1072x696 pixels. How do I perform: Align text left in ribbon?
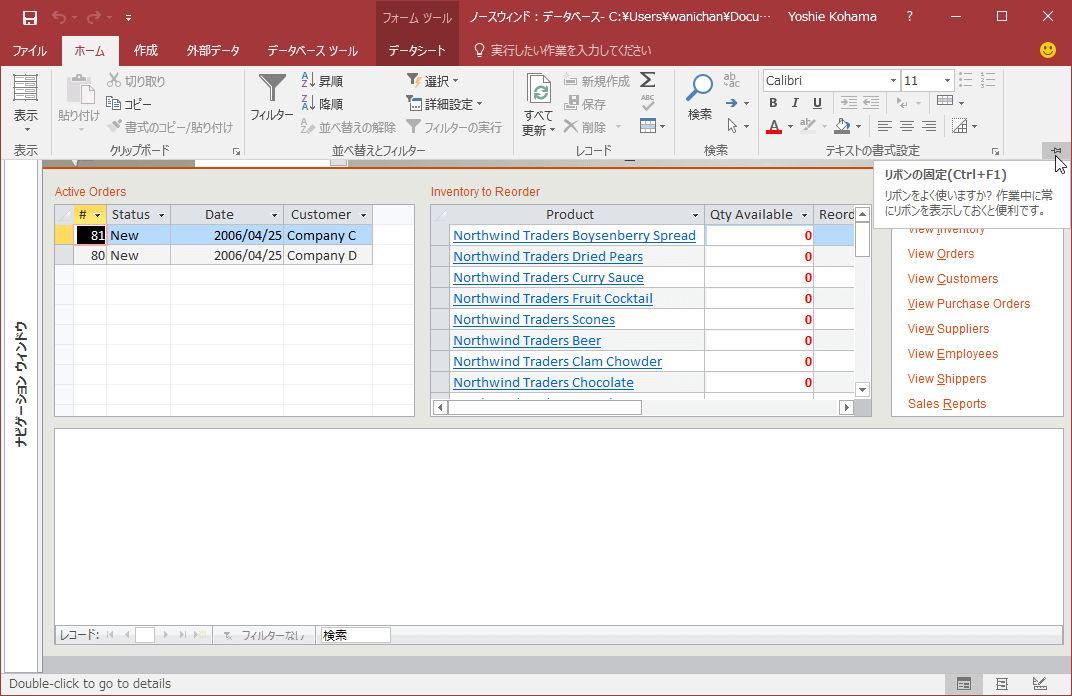coord(885,126)
